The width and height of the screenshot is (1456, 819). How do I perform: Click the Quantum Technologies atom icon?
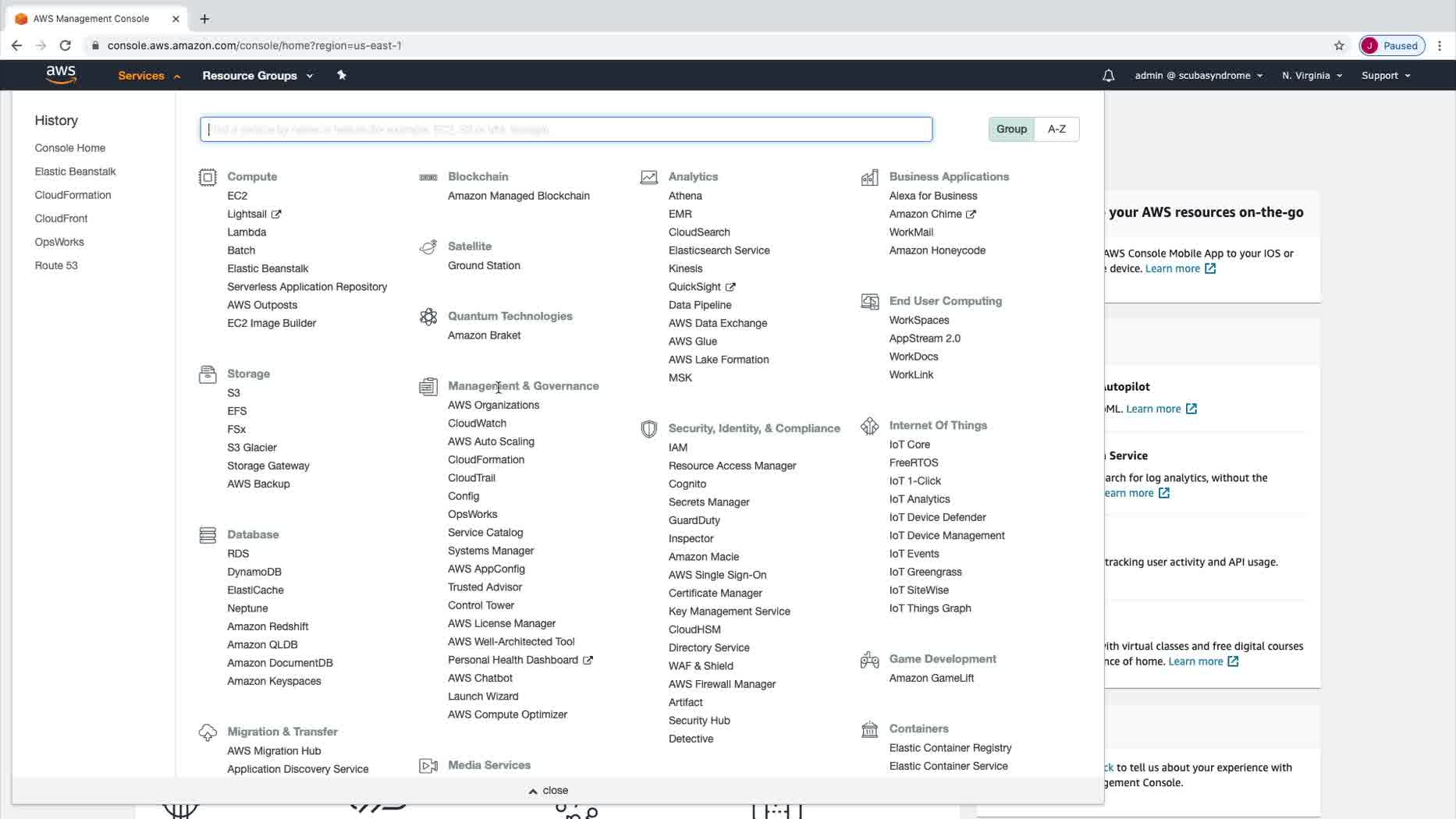tap(428, 317)
